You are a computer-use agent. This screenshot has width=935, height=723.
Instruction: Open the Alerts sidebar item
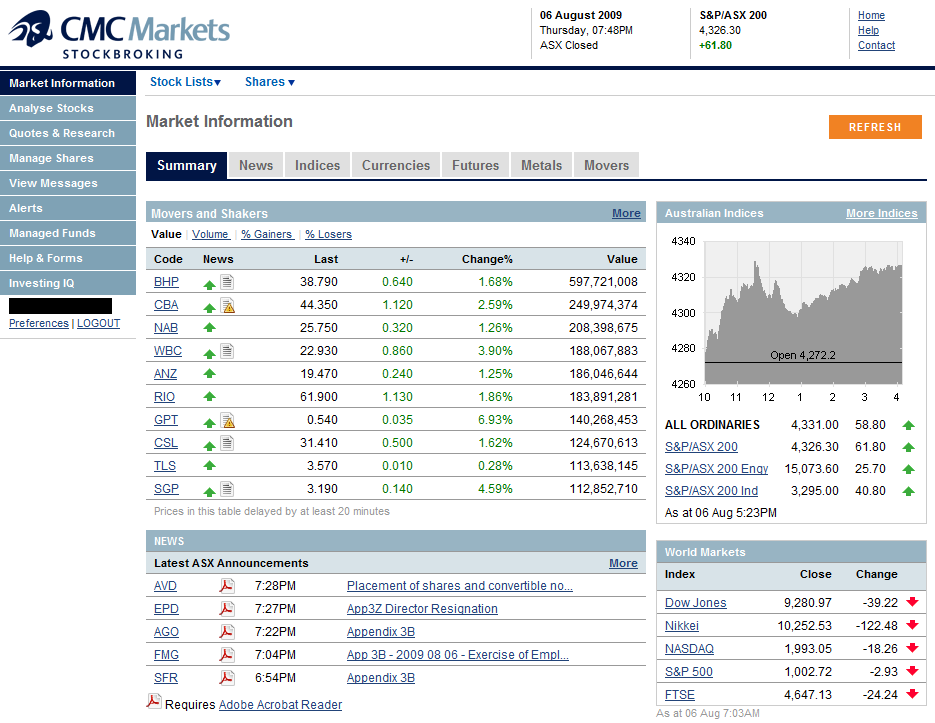68,208
